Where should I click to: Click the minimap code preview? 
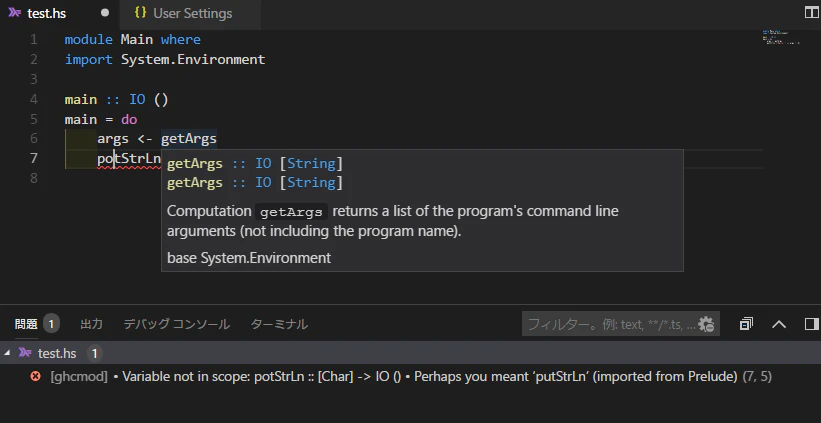pos(781,37)
